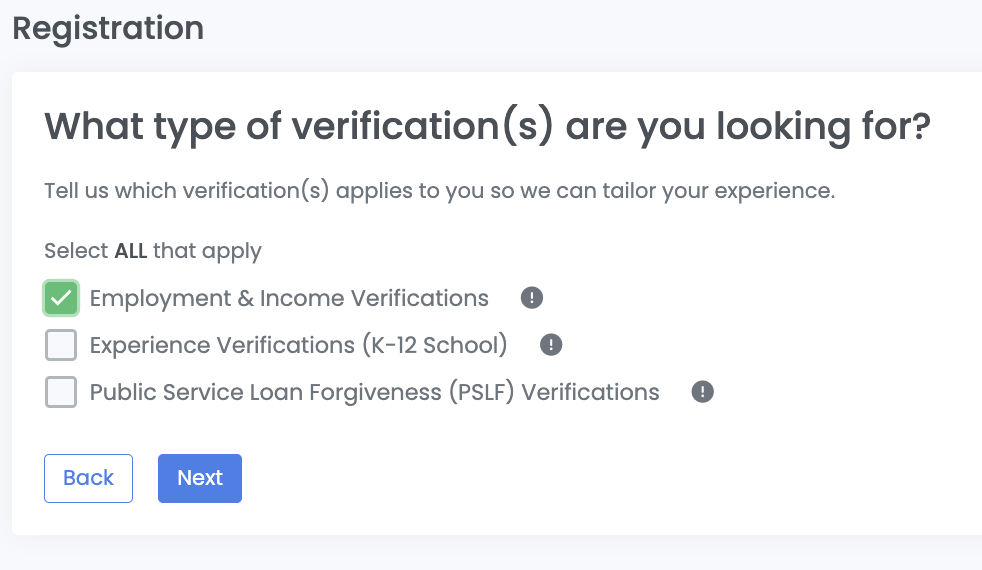Open info icon beside Employment & Income Verifications
The image size is (982, 570).
click(532, 298)
